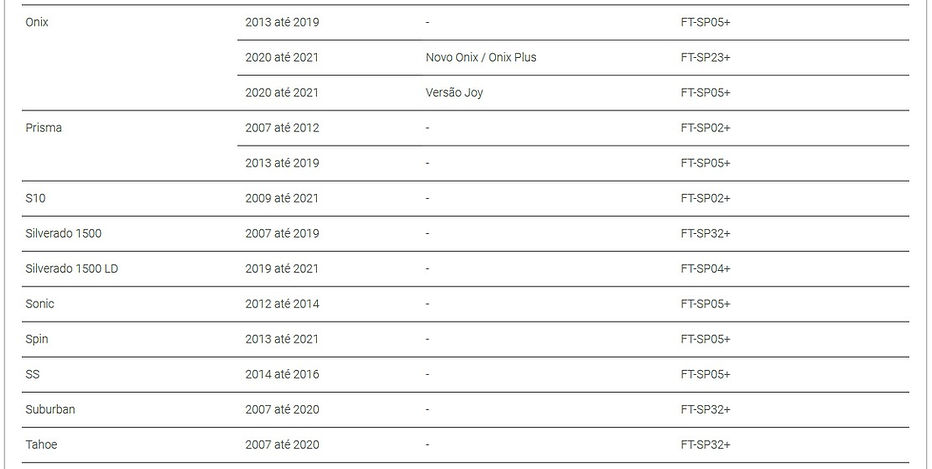This screenshot has height=469, width=932.
Task: Click the Tahoe model name
Action: click(x=41, y=445)
